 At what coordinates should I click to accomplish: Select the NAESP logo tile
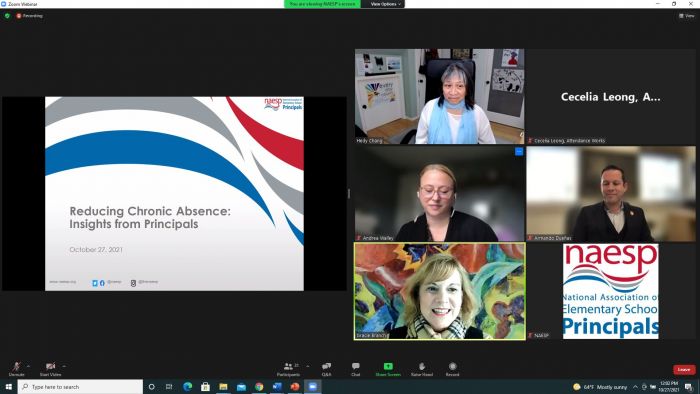point(611,291)
